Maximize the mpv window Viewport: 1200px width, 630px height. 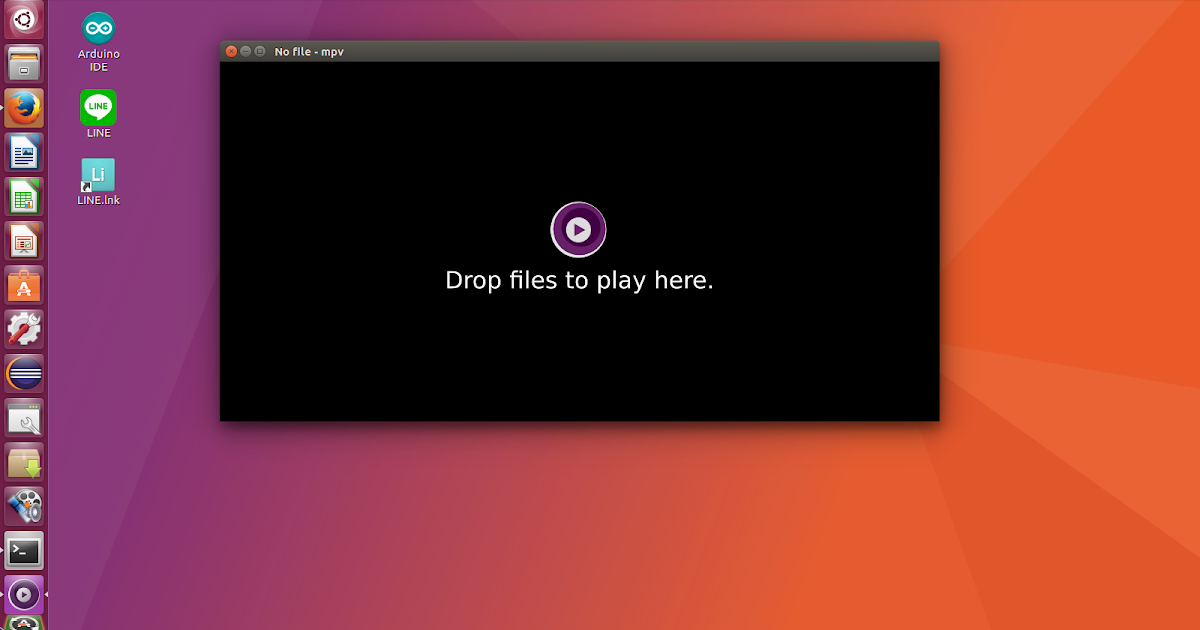point(260,51)
